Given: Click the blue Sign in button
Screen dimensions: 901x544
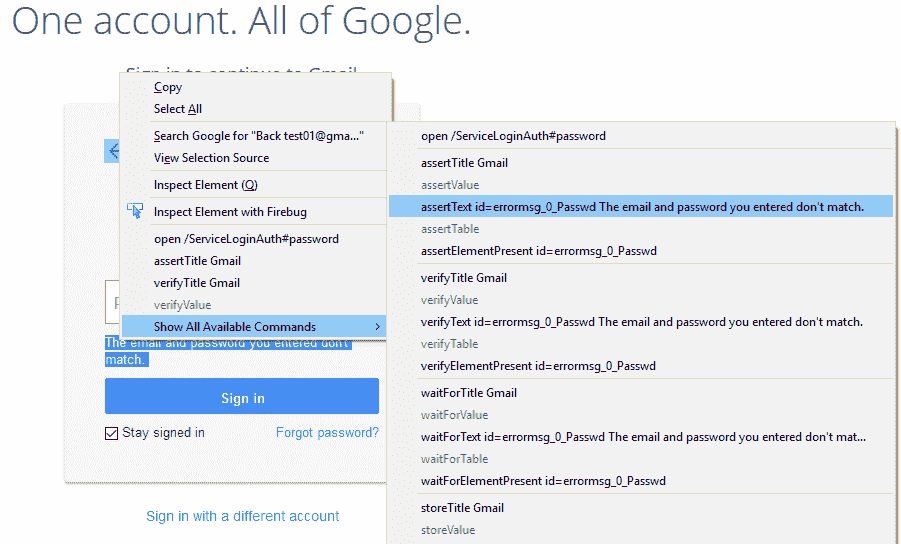Looking at the screenshot, I should tap(242, 396).
